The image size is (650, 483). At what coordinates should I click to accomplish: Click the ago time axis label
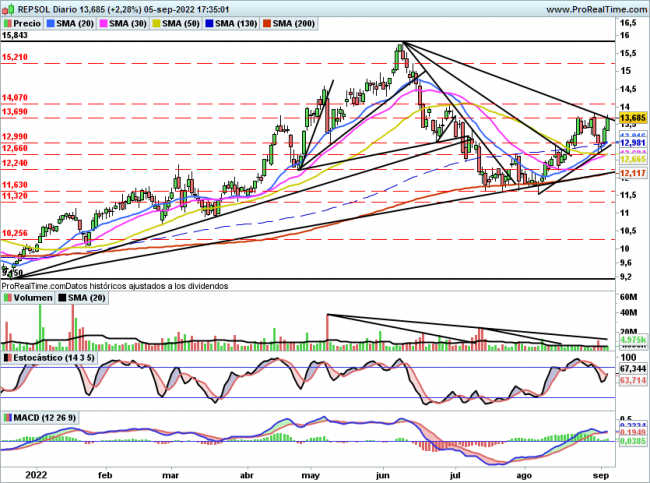click(524, 475)
